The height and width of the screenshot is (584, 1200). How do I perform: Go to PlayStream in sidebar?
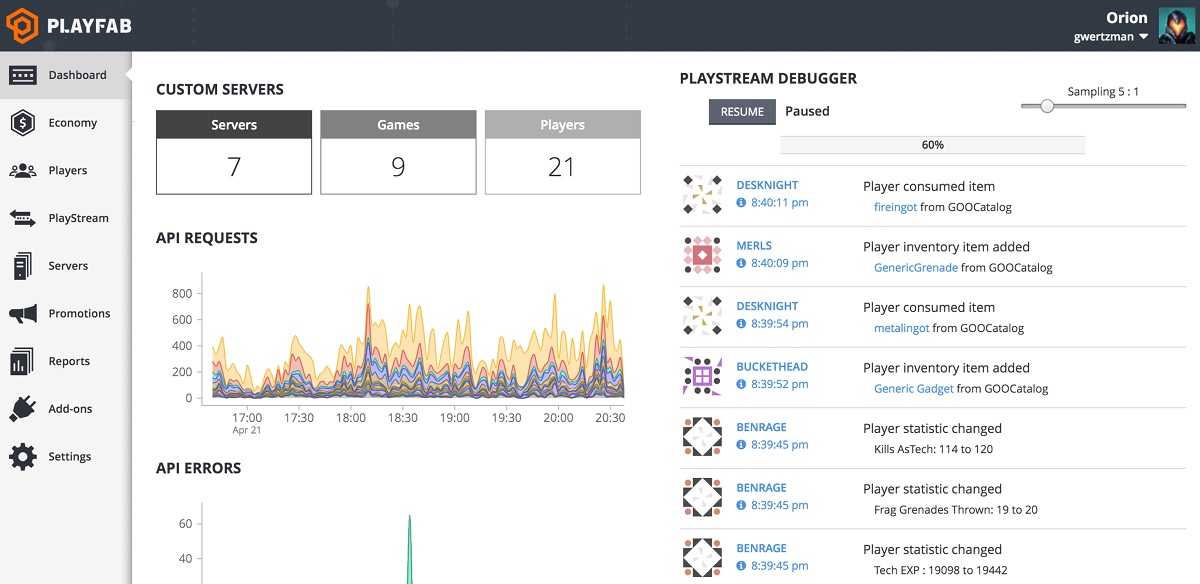(78, 218)
